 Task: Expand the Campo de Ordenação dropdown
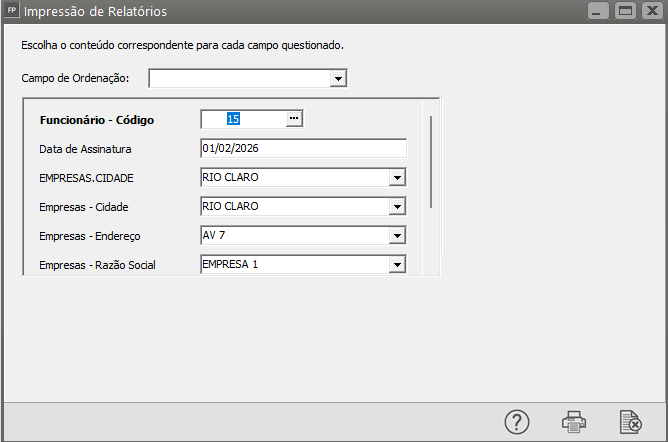[x=338, y=78]
